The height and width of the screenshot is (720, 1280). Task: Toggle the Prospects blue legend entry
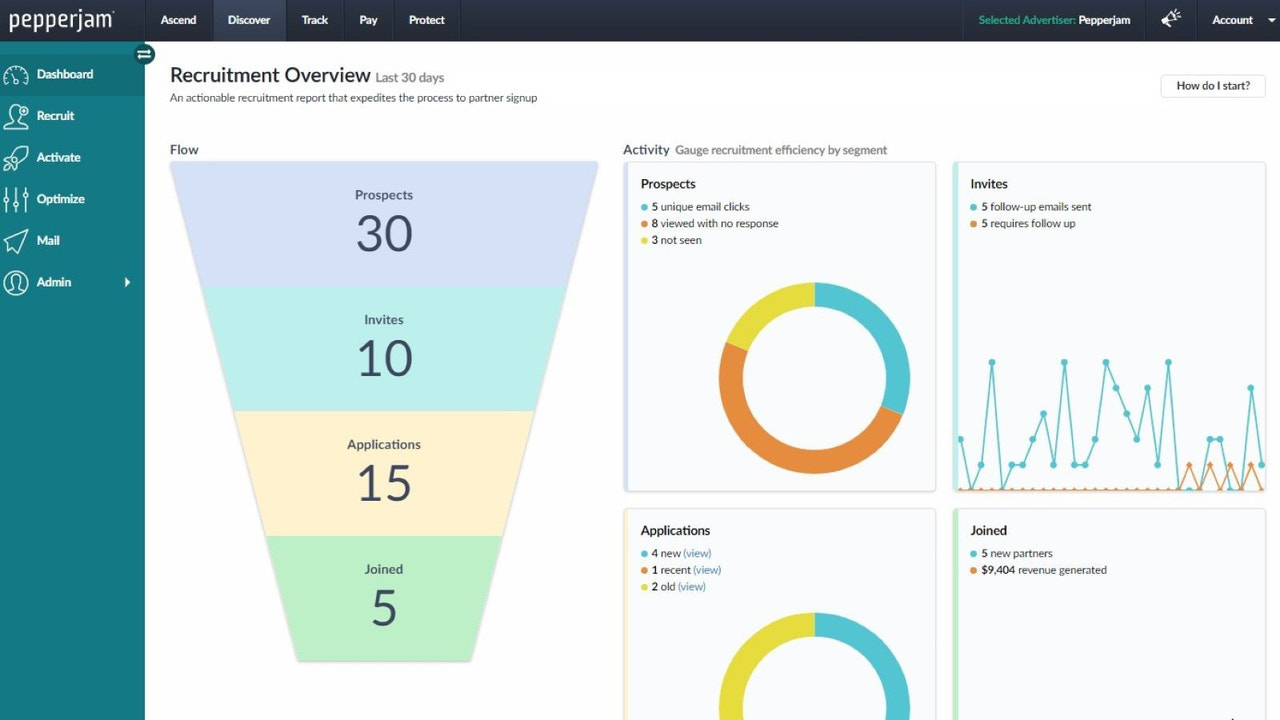[x=696, y=206]
